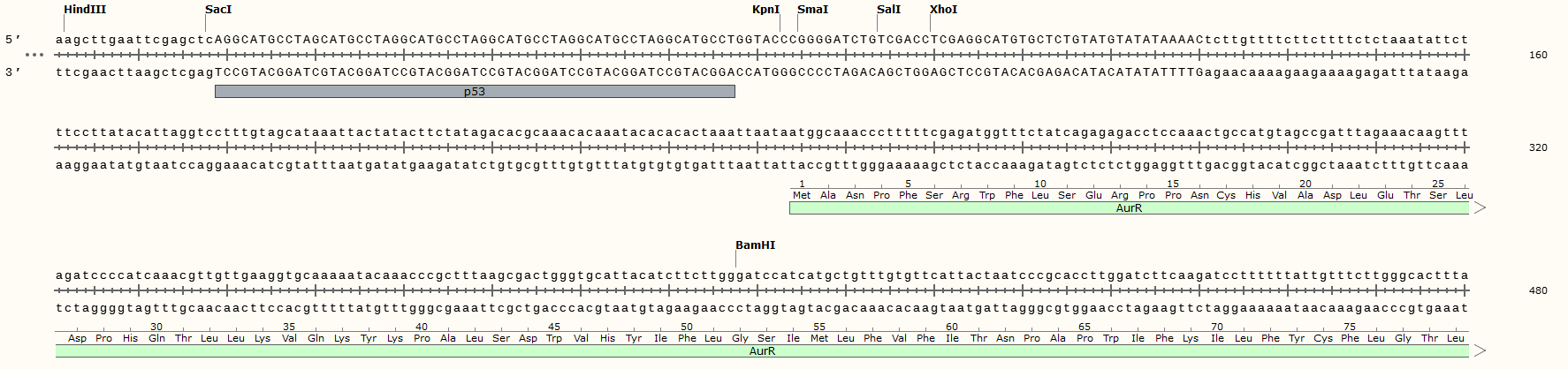Screen dimensions: 1568x369
Task: Click the AurR continuation arrow on the second row
Action: (1480, 208)
